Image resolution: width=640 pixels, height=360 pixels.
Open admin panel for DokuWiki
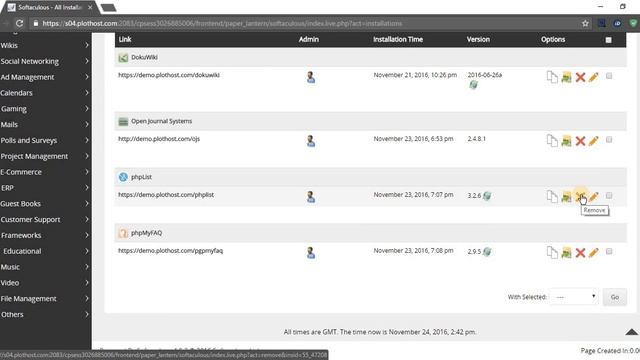(311, 77)
